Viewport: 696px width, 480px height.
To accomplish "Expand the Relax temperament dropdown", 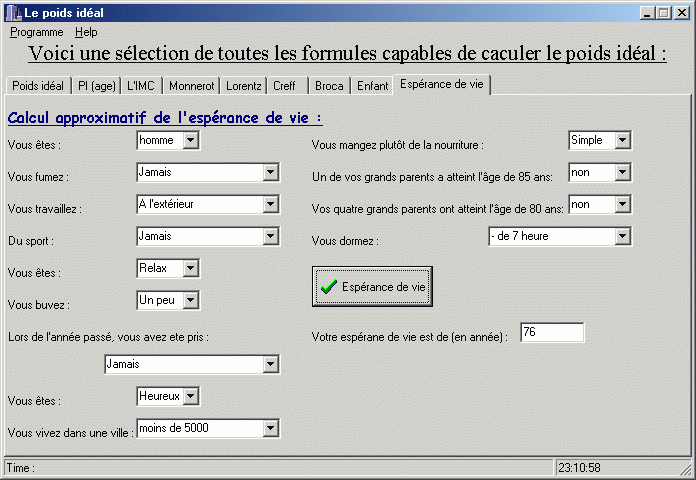I will pos(190,268).
